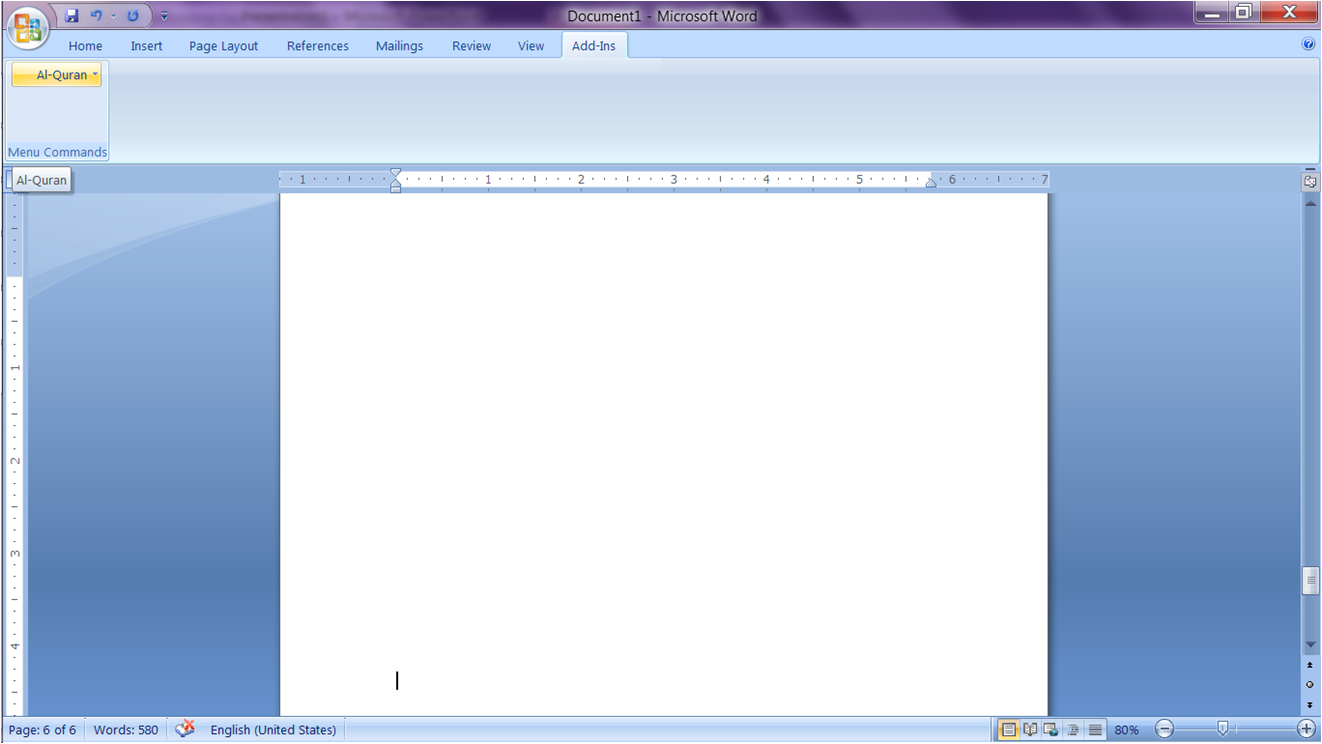This screenshot has width=1322, height=744.
Task: Toggle the ruler visibility icon above the scrollbar
Action: 1310,180
